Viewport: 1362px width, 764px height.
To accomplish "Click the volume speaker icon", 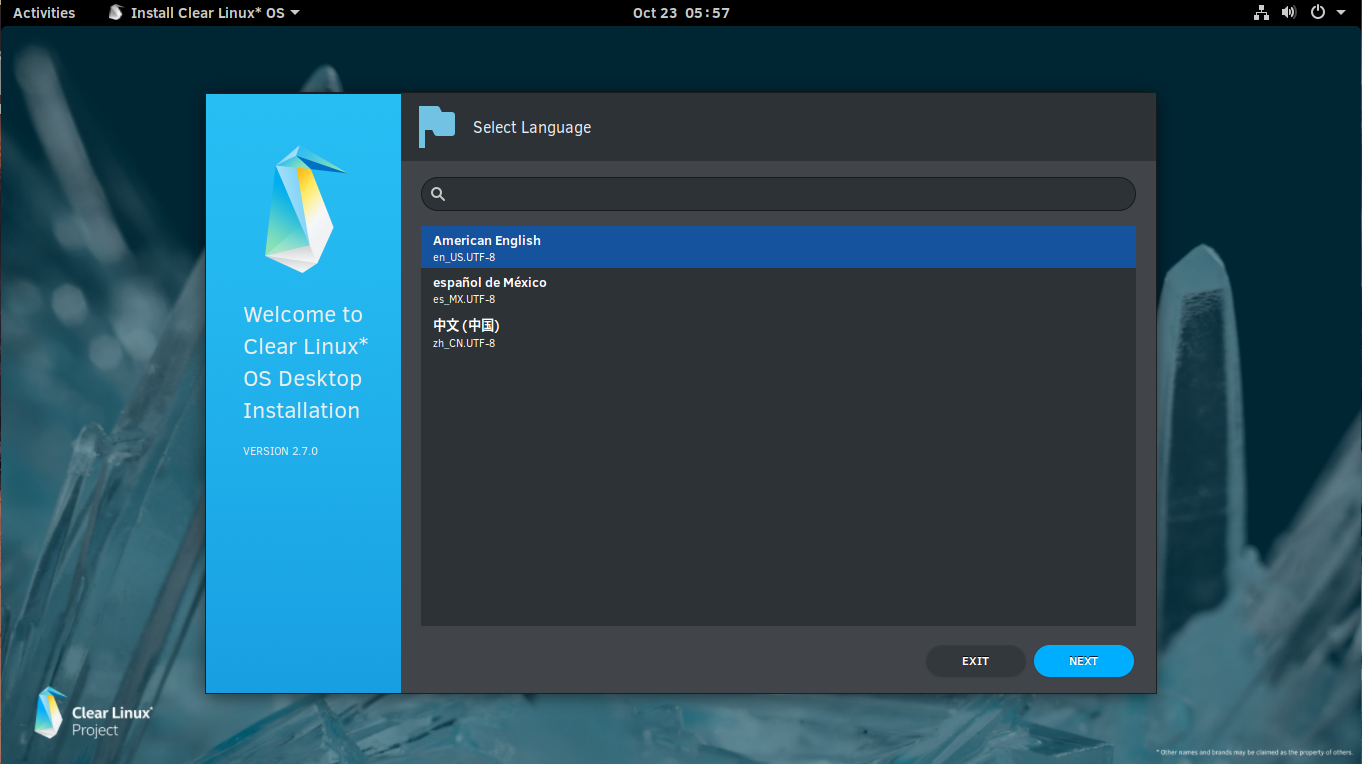I will click(x=1289, y=13).
